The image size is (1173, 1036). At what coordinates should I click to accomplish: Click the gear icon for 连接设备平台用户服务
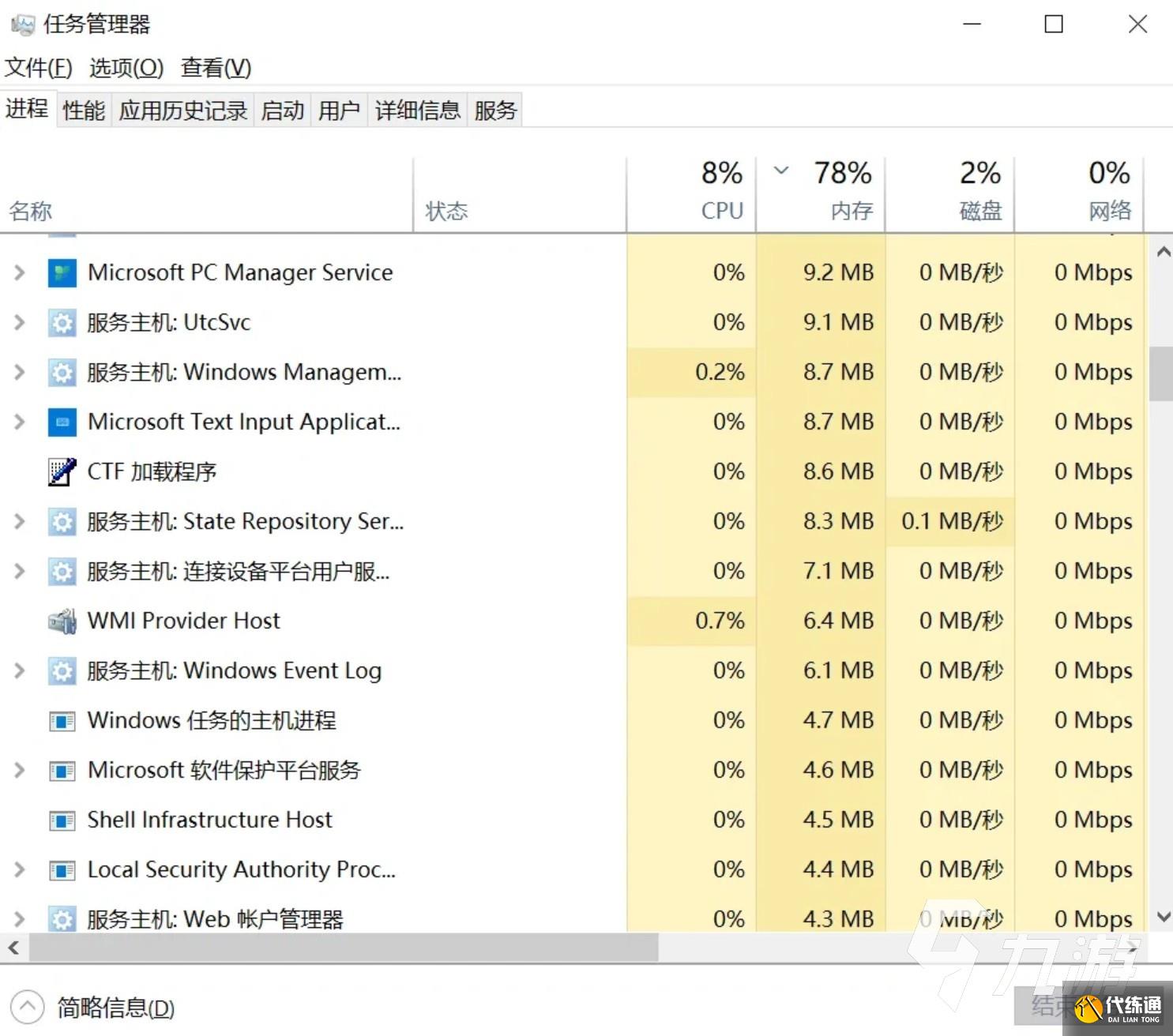click(x=62, y=572)
